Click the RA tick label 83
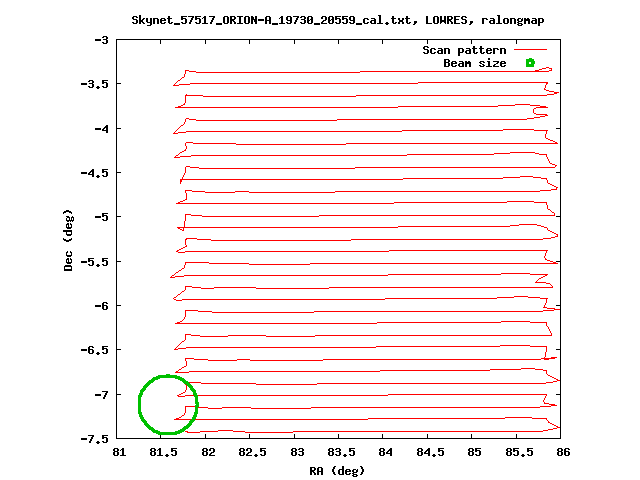Viewport: 640px width, 480px height. (x=297, y=452)
